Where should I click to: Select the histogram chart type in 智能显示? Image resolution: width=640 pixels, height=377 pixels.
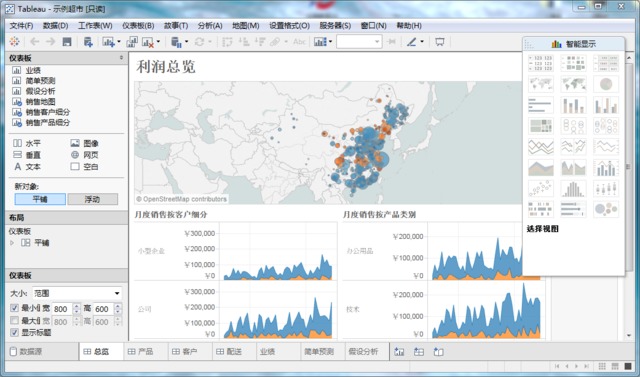(573, 188)
